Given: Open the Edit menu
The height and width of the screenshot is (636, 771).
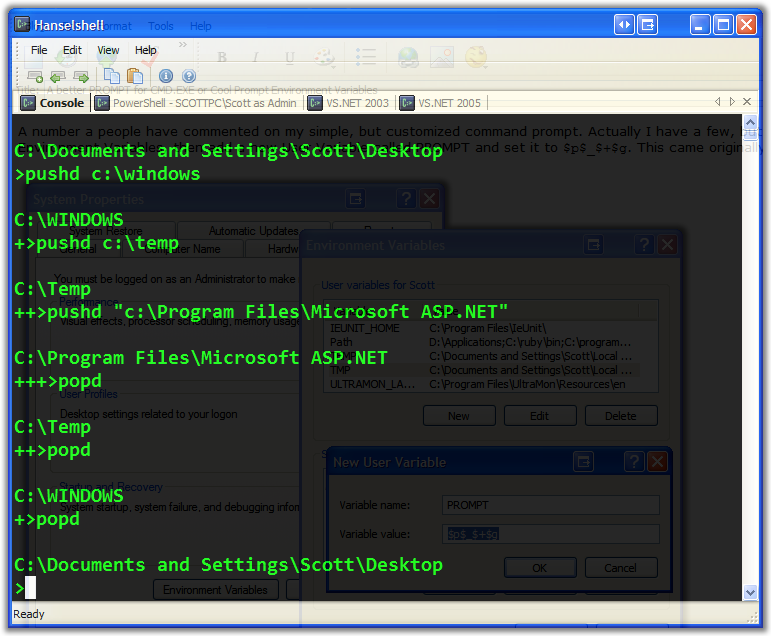Looking at the screenshot, I should pyautogui.click(x=72, y=50).
